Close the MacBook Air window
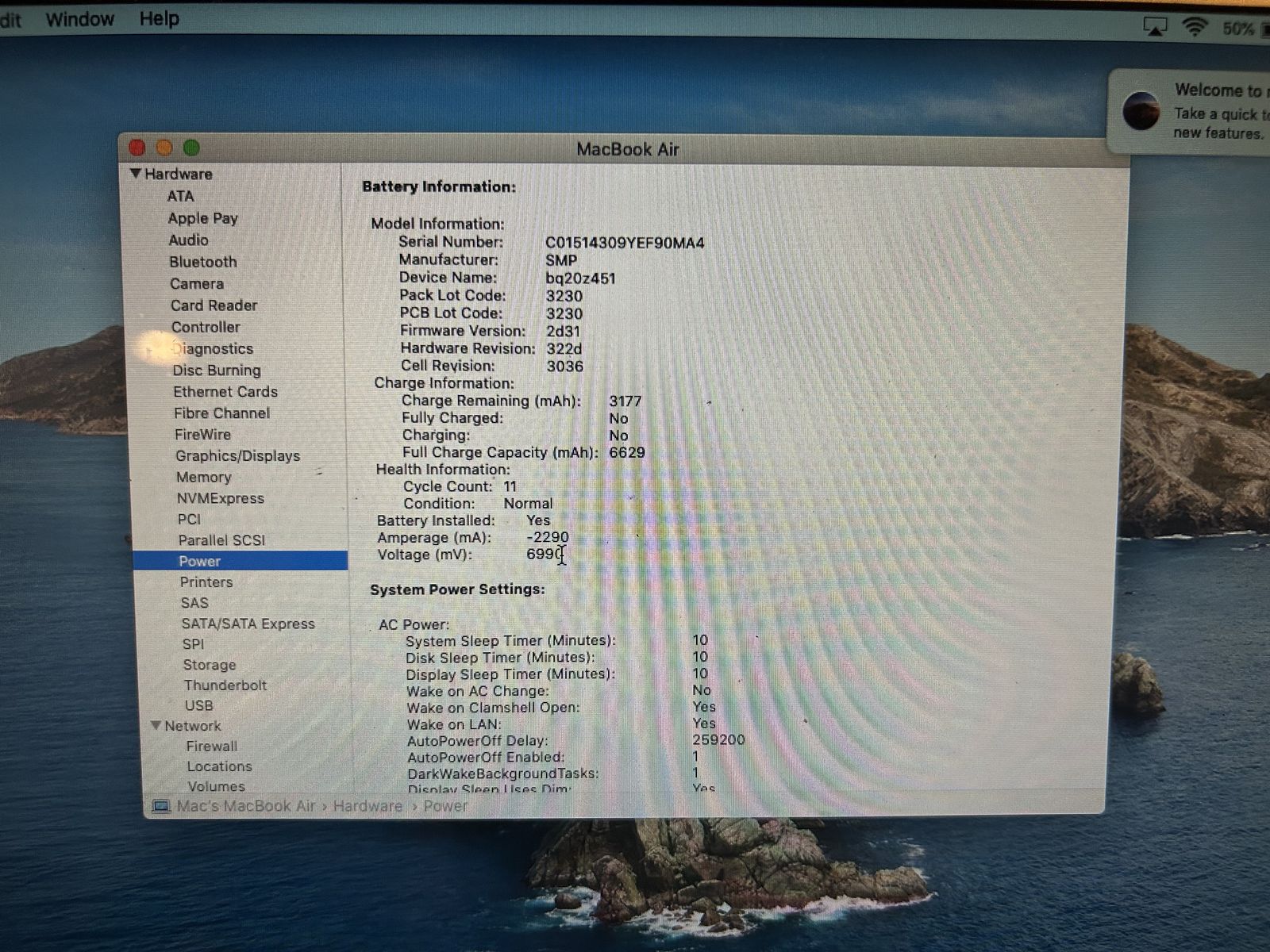This screenshot has width=1270, height=952. click(x=137, y=148)
